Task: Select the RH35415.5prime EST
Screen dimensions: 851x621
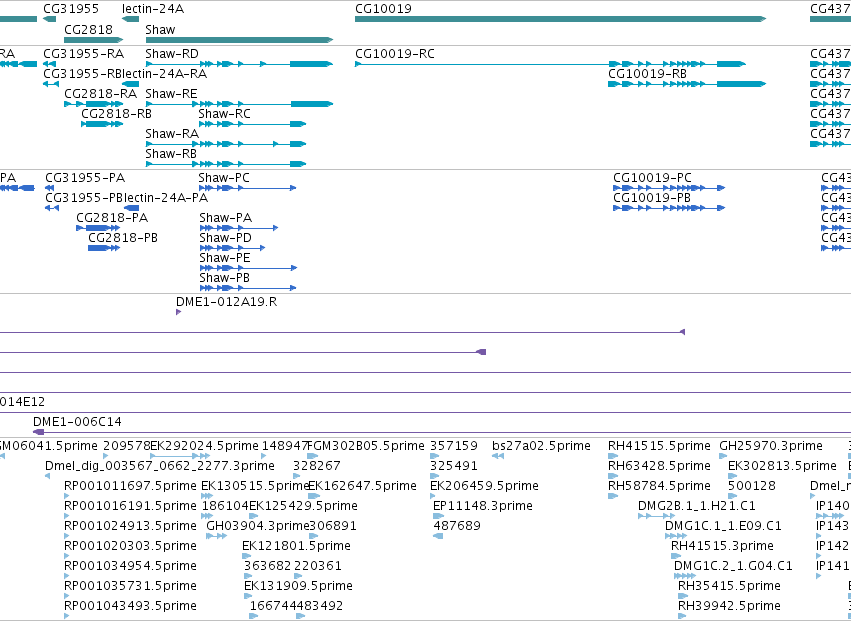Action: click(x=683, y=595)
